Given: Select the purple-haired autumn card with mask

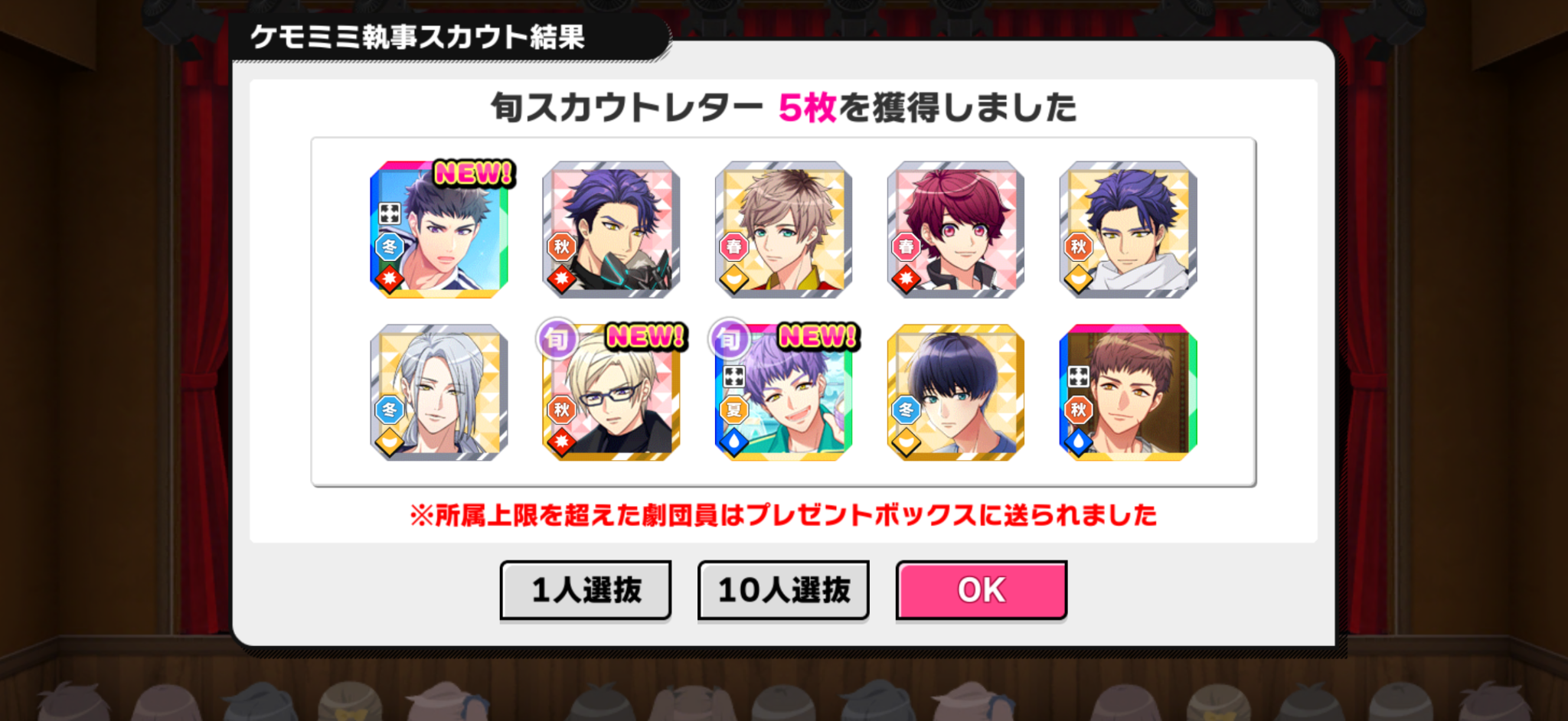Looking at the screenshot, I should pyautogui.click(x=611, y=229).
